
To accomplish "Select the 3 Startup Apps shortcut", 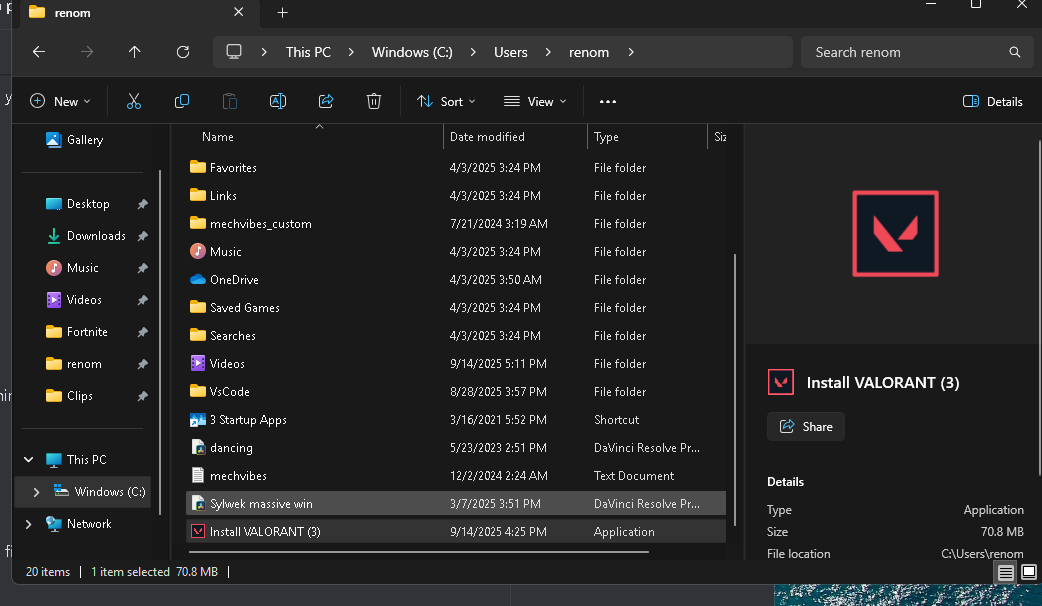I will tap(456, 420).
